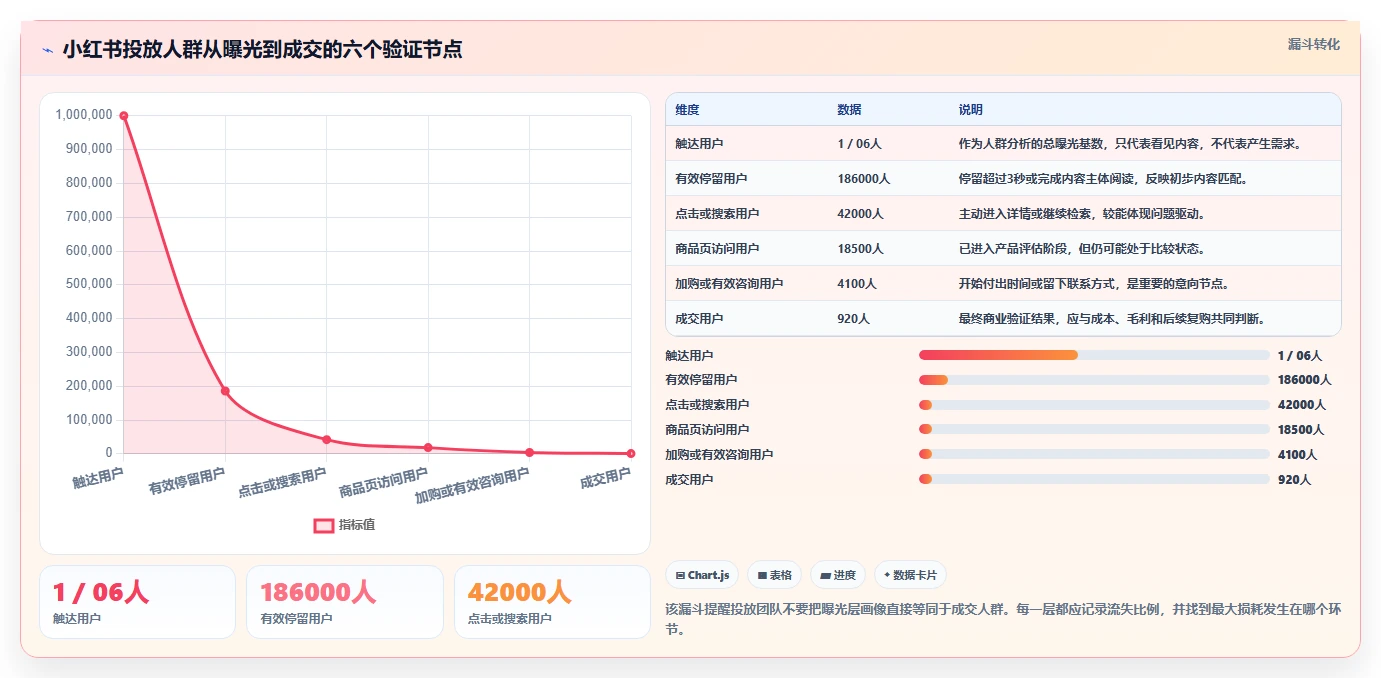Click the 920人 value in the table

[x=854, y=319]
